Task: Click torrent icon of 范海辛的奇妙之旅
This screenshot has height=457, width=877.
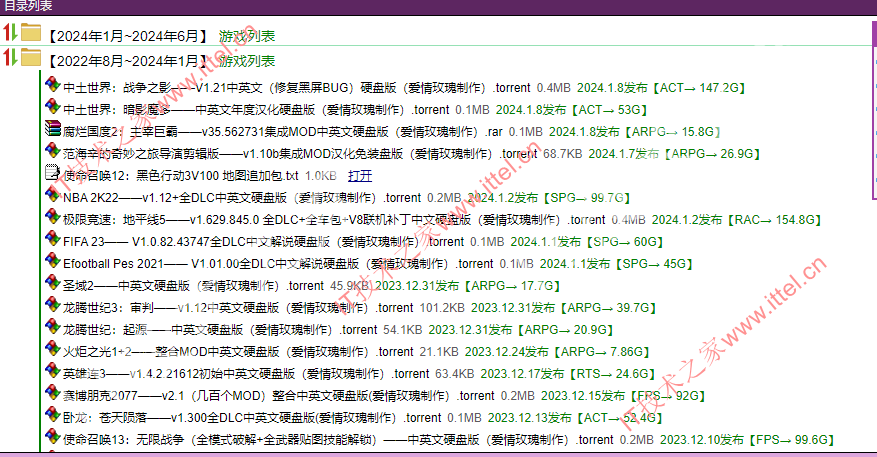Action: click(x=53, y=150)
